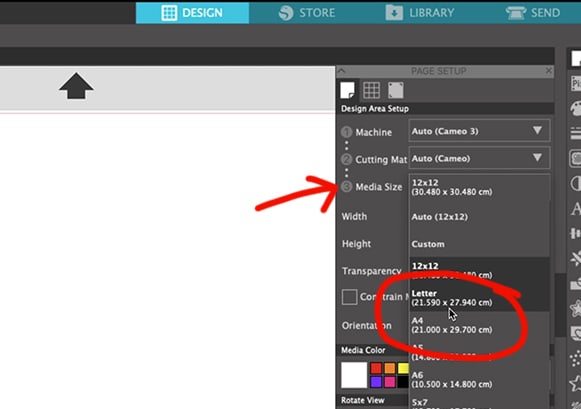
Task: Pick the red media color swatch
Action: [376, 368]
